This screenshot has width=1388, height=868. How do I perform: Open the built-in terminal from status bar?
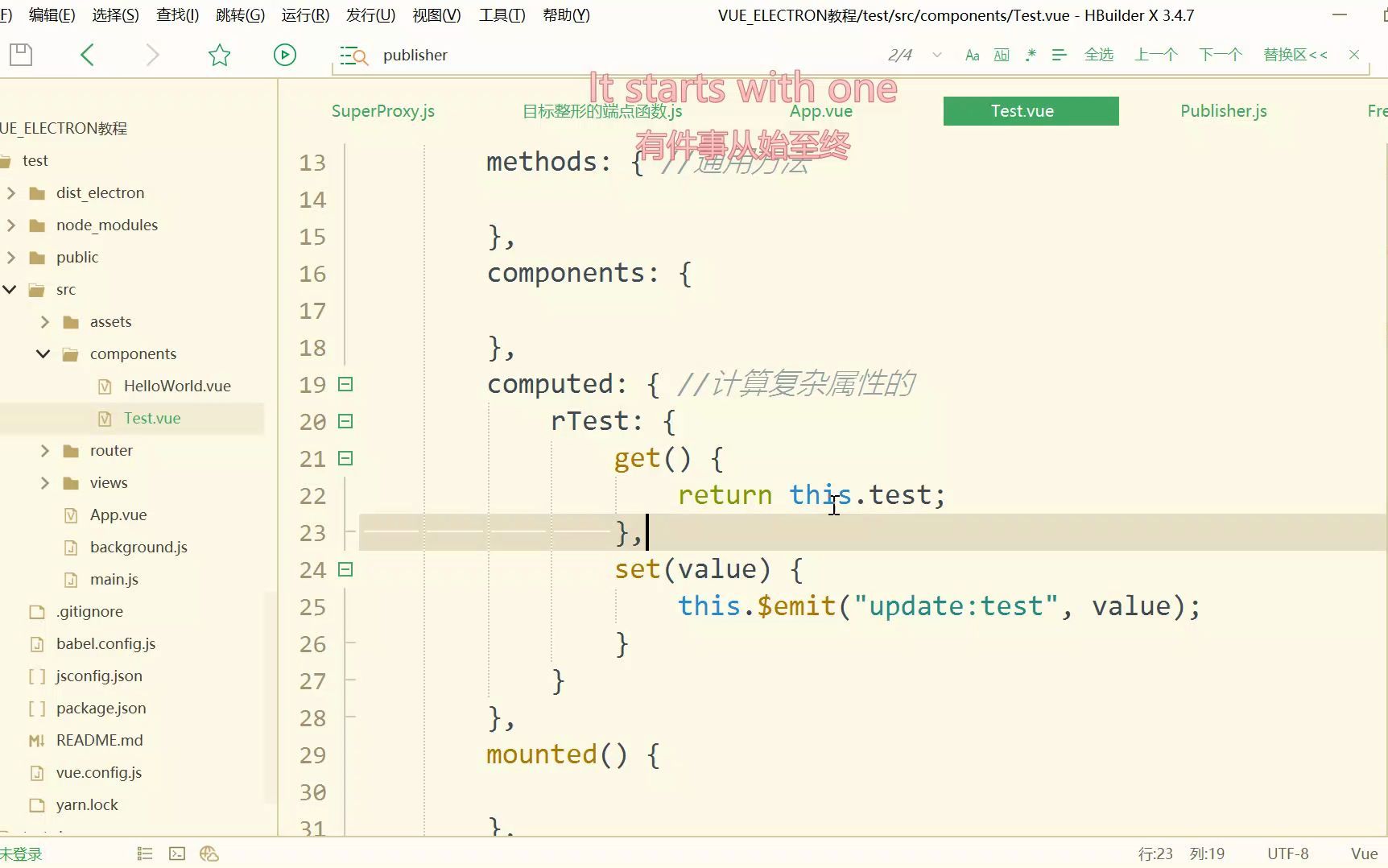click(177, 853)
